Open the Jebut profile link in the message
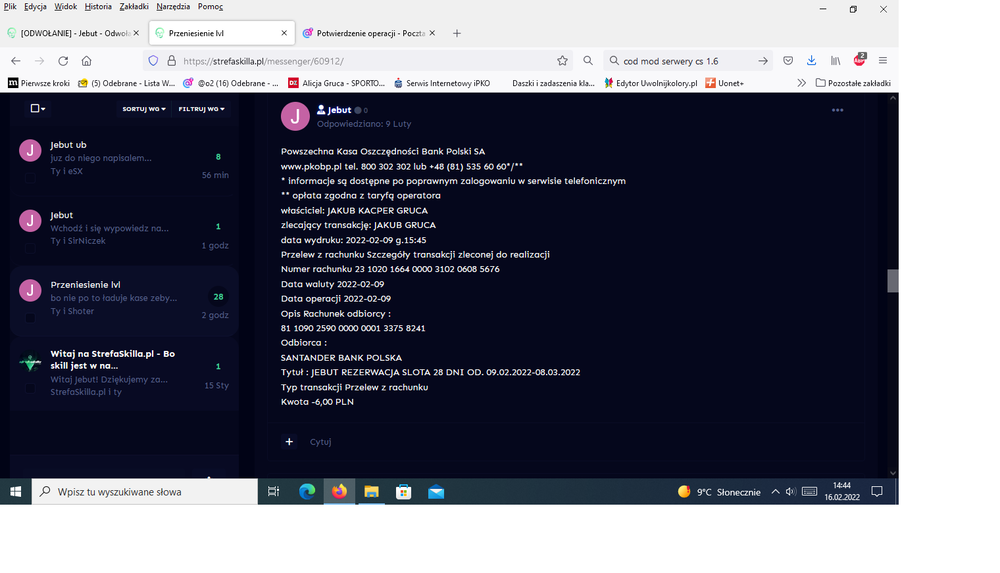The image size is (1000, 573). 339,110
